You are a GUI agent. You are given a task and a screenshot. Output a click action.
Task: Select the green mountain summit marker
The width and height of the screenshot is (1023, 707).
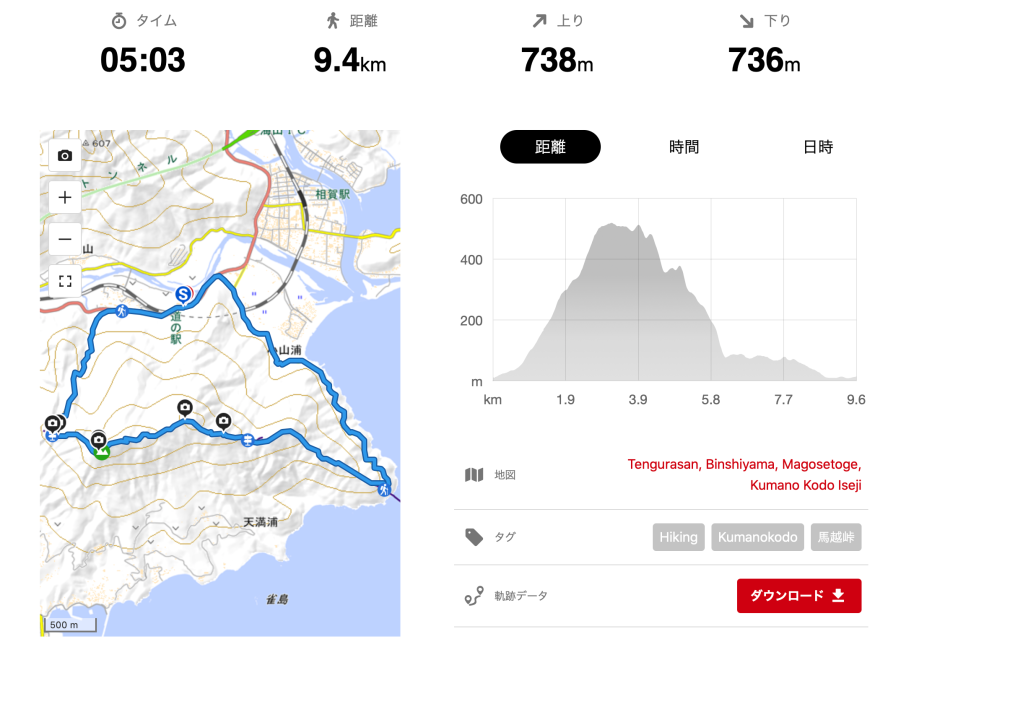pyautogui.click(x=102, y=451)
